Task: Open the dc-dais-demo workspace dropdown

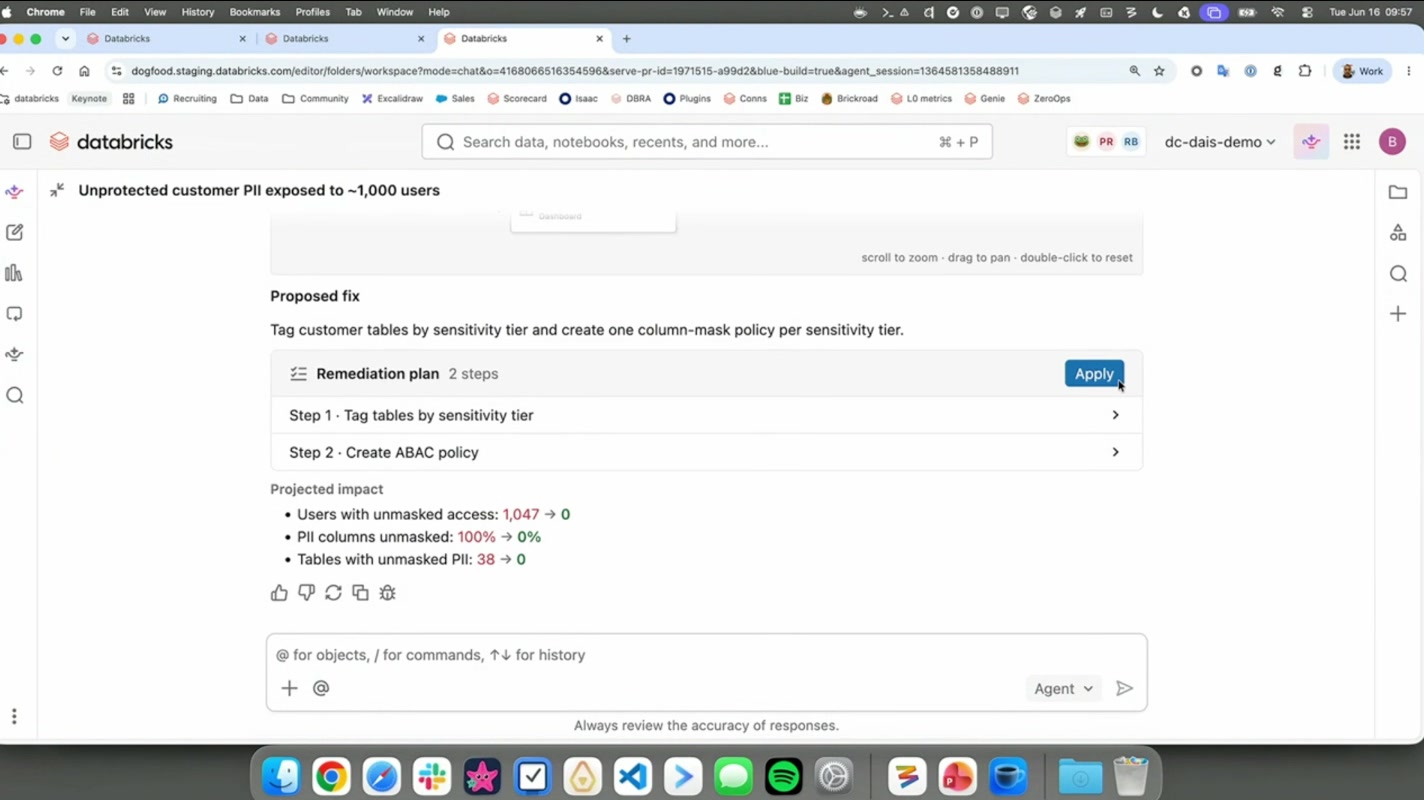Action: click(1220, 142)
